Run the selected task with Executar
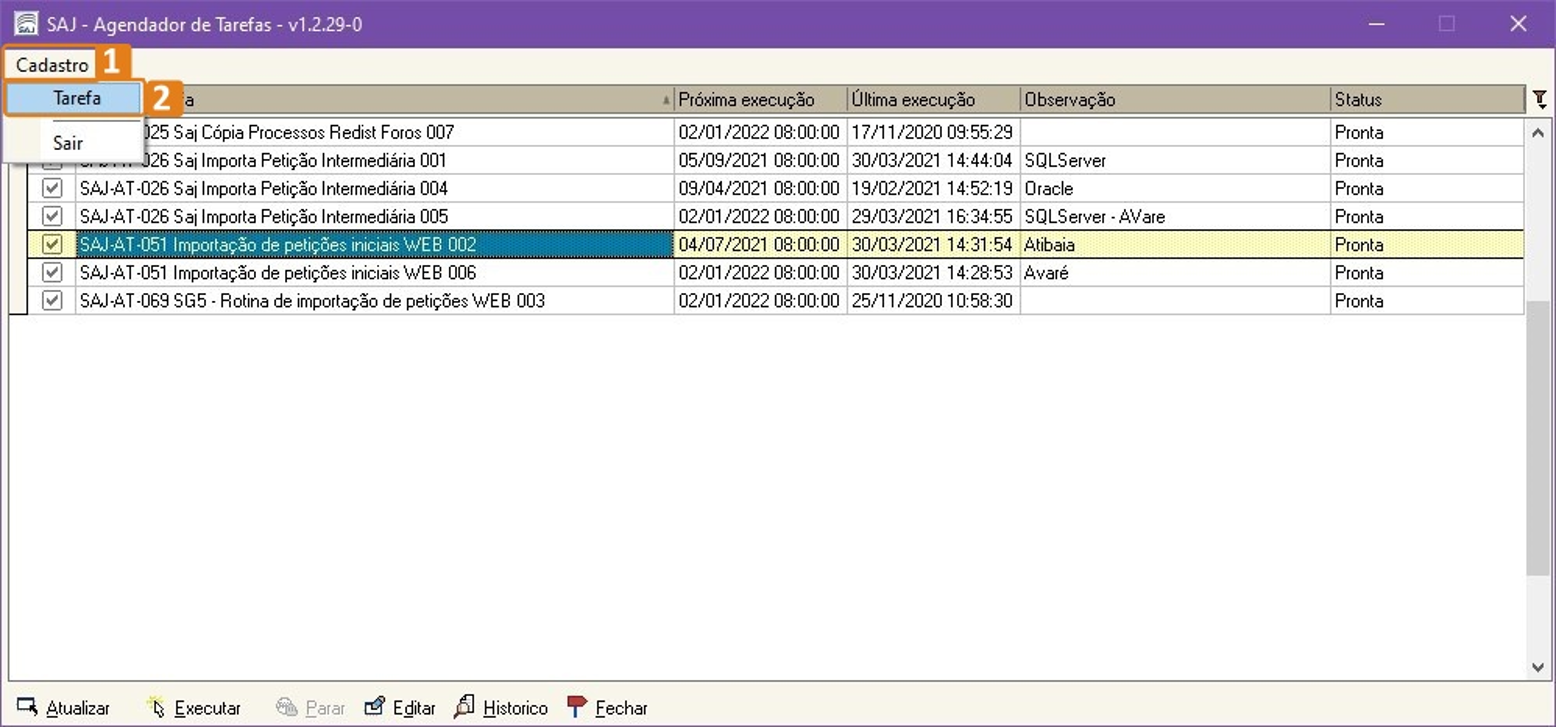 (x=193, y=708)
